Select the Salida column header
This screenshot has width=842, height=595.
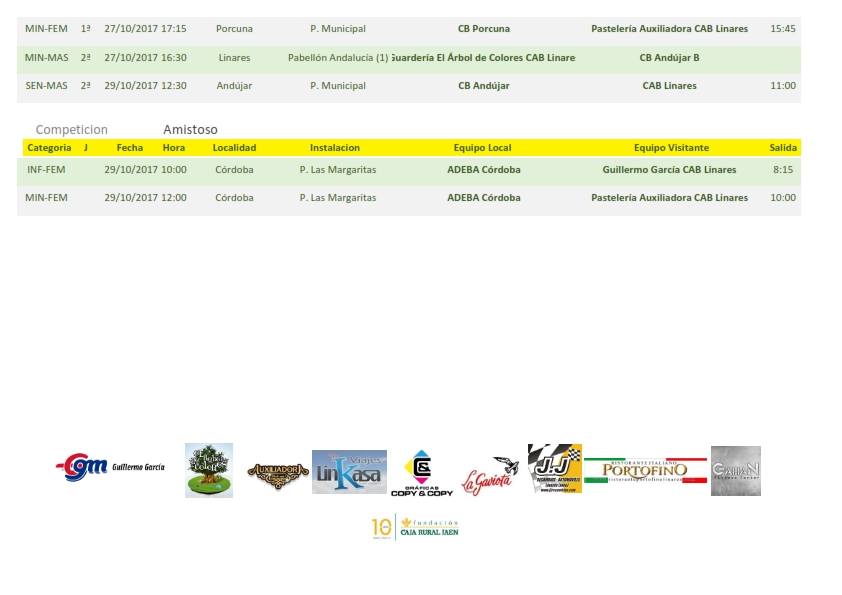pyautogui.click(x=783, y=148)
